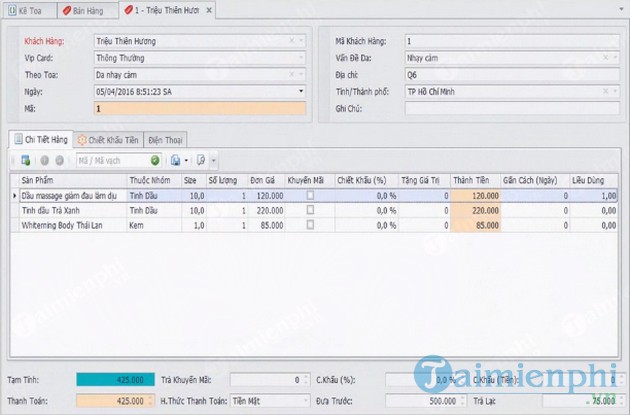Click the first grey round navigation icon

point(45,160)
